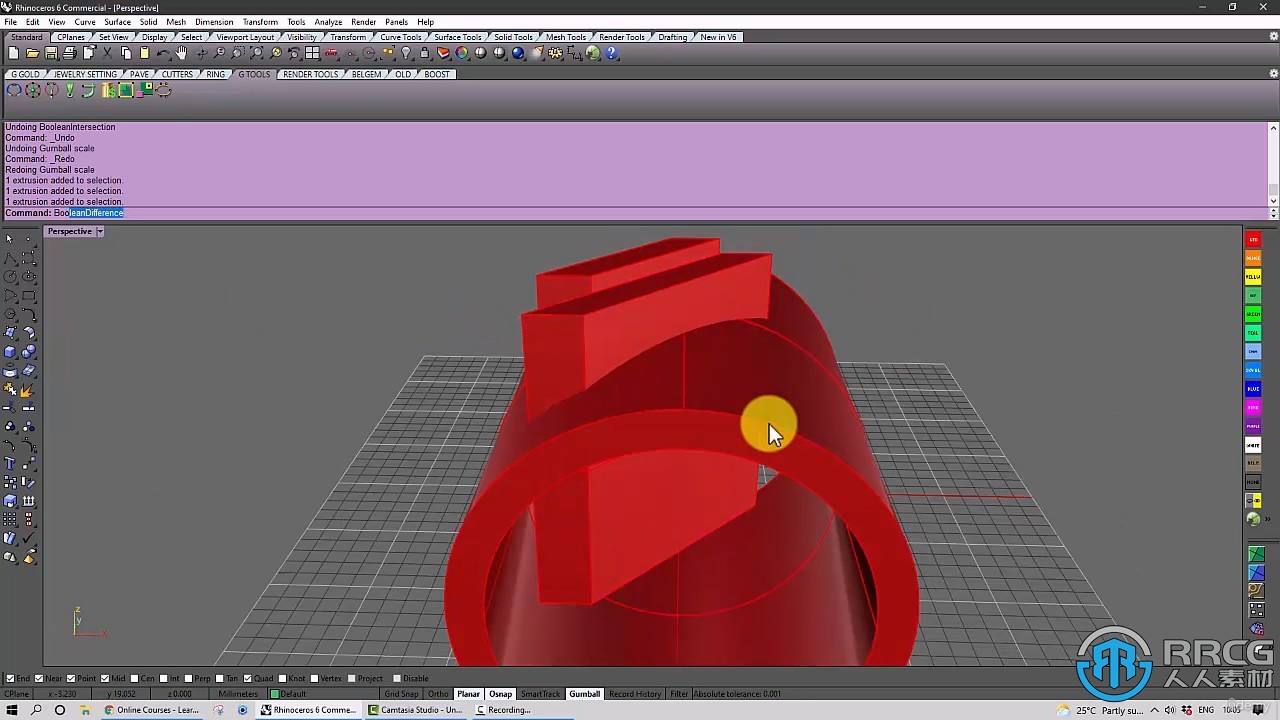Toggle Ortho mode in status bar

coord(439,694)
